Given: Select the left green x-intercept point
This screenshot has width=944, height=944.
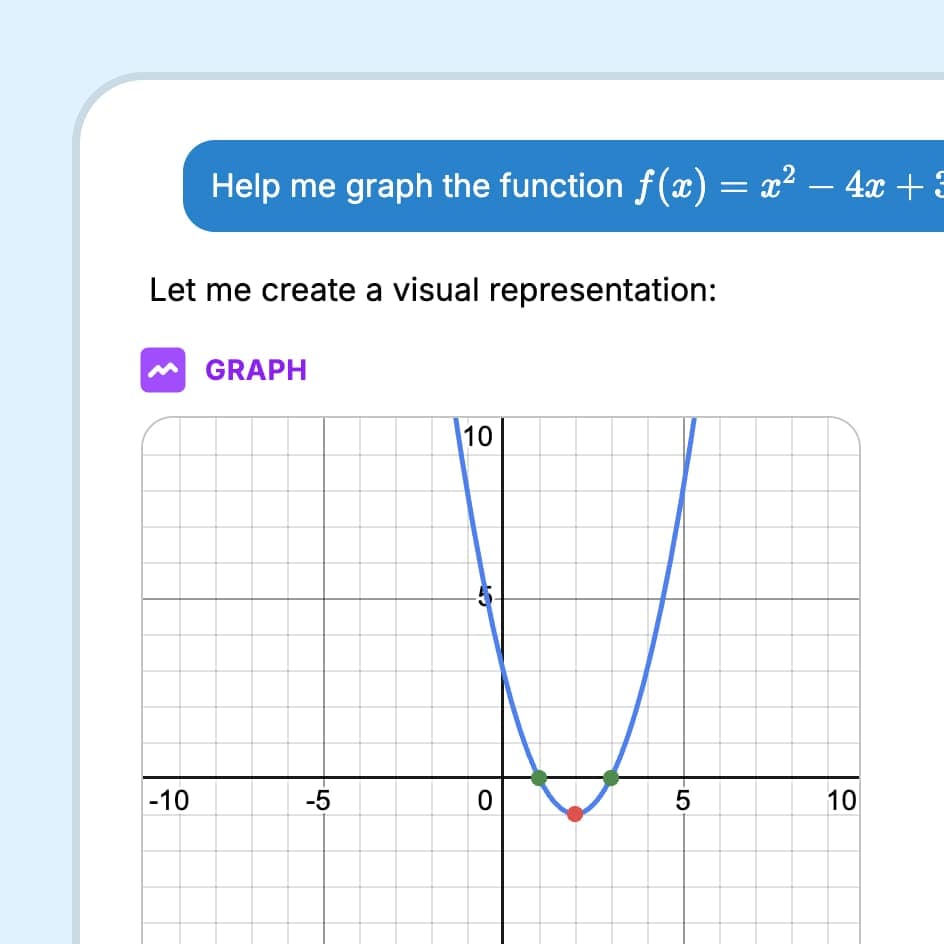Looking at the screenshot, I should (x=539, y=777).
